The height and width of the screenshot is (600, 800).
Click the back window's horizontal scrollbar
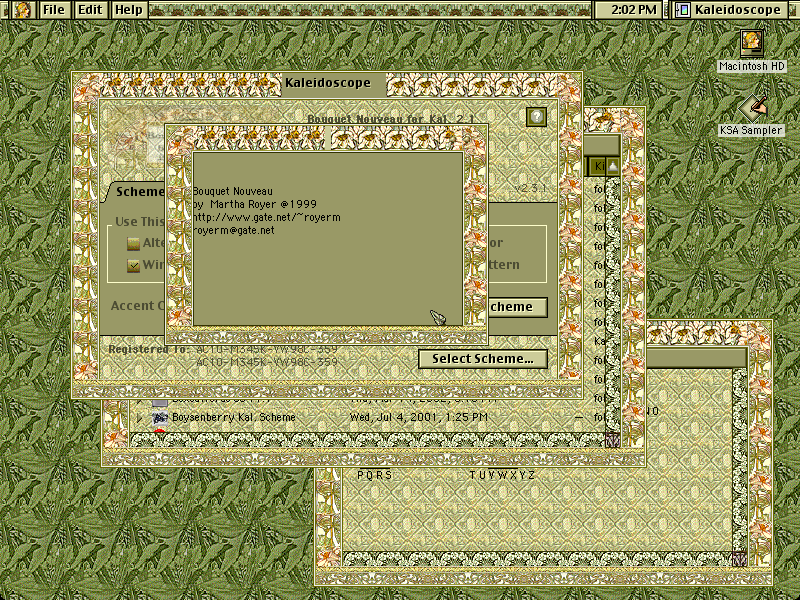tap(537, 559)
